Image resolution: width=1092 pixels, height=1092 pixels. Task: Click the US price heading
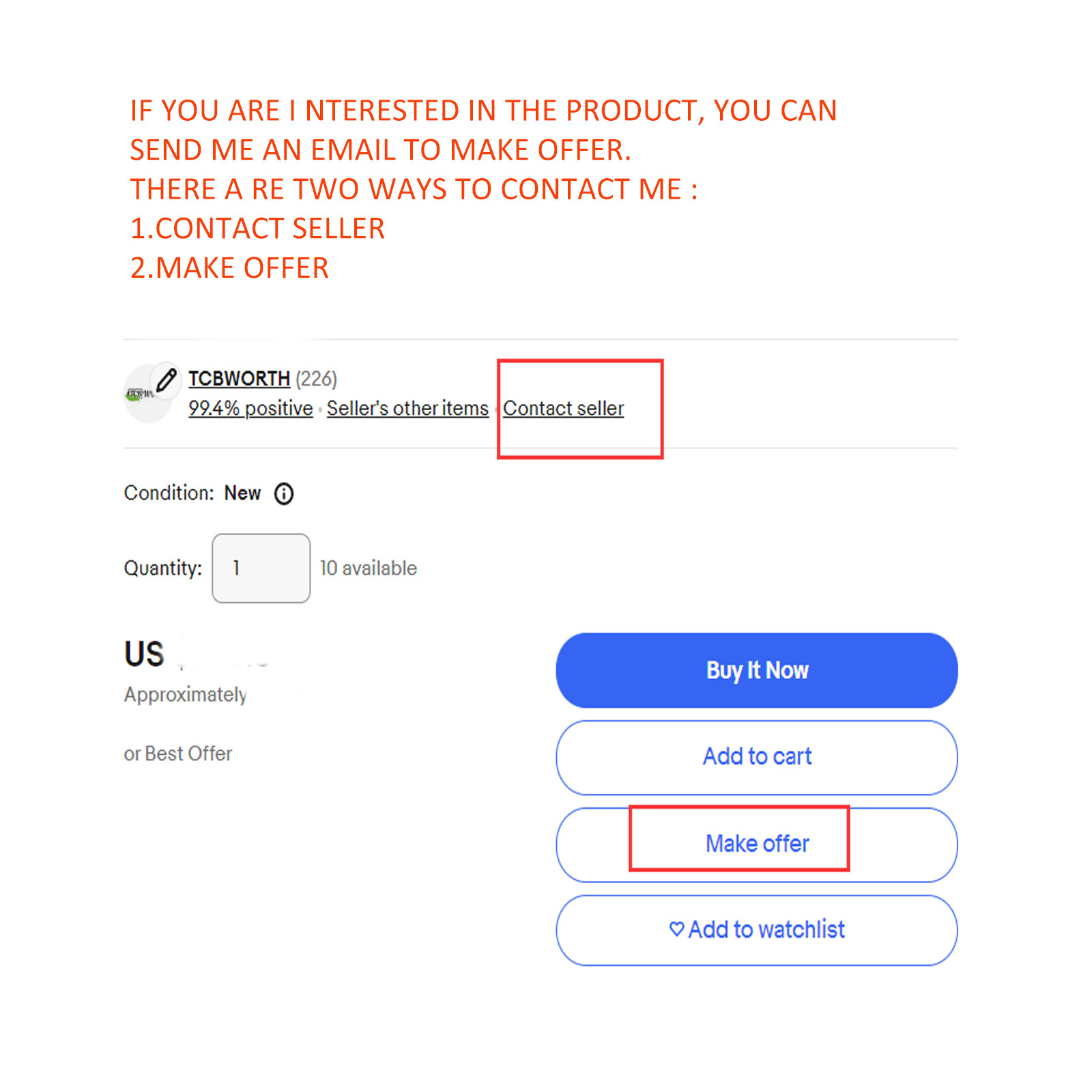[145, 654]
